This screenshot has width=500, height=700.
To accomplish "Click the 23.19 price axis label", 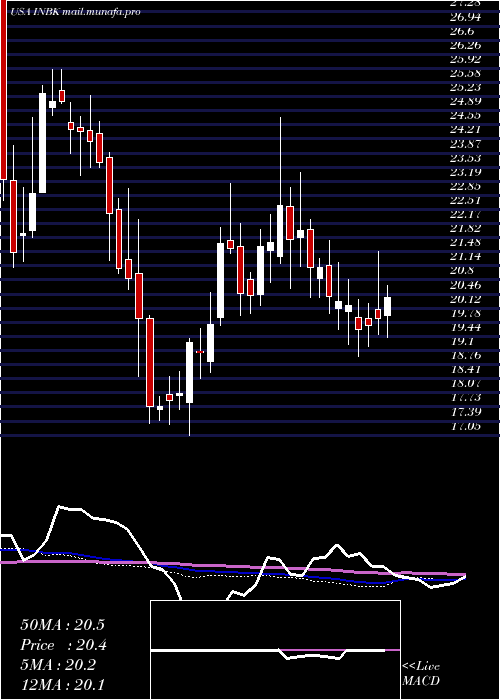I will click(x=465, y=172).
